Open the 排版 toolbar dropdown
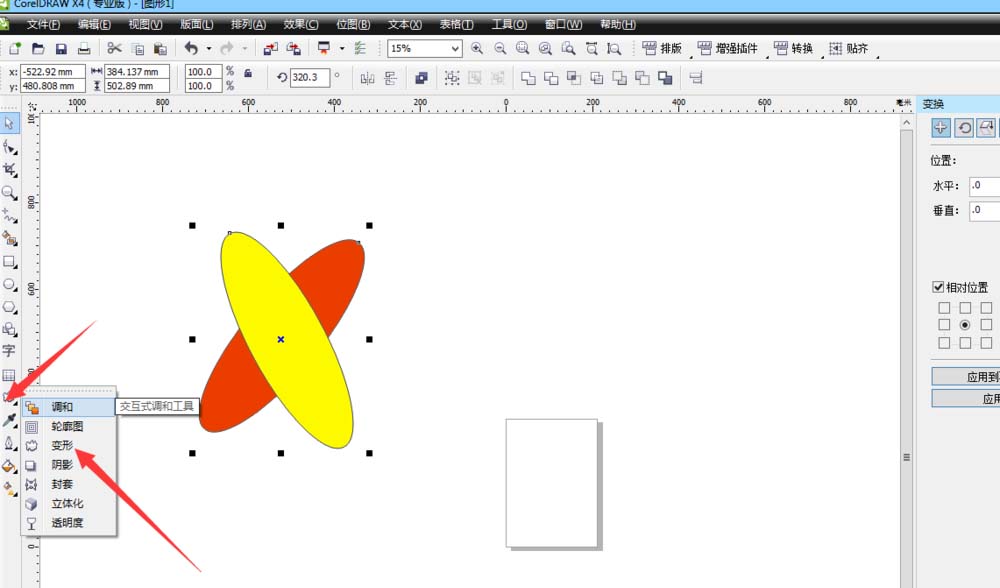 (x=663, y=48)
